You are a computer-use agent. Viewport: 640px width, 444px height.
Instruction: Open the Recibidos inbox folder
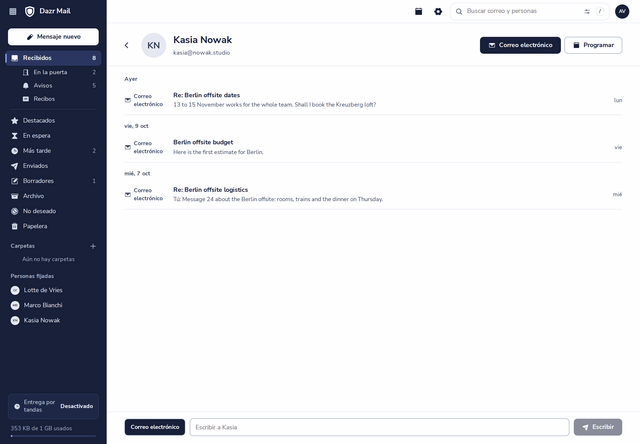tap(53, 58)
